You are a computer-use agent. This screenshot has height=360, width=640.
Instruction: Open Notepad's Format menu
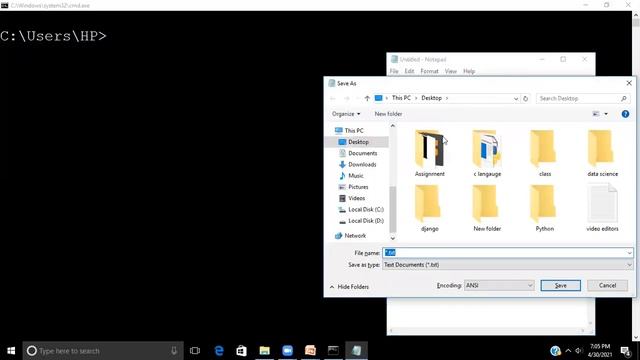(x=429, y=71)
